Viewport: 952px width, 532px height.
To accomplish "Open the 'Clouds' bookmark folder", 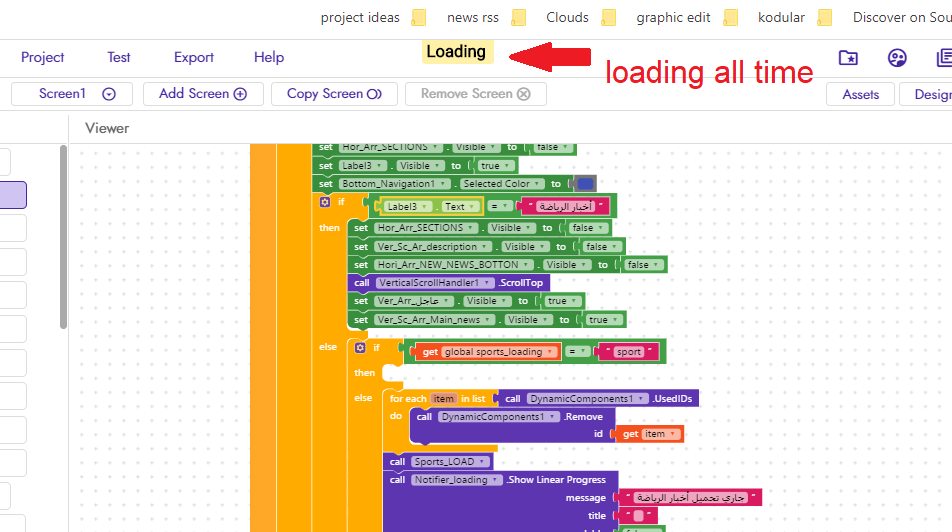I will (x=580, y=18).
